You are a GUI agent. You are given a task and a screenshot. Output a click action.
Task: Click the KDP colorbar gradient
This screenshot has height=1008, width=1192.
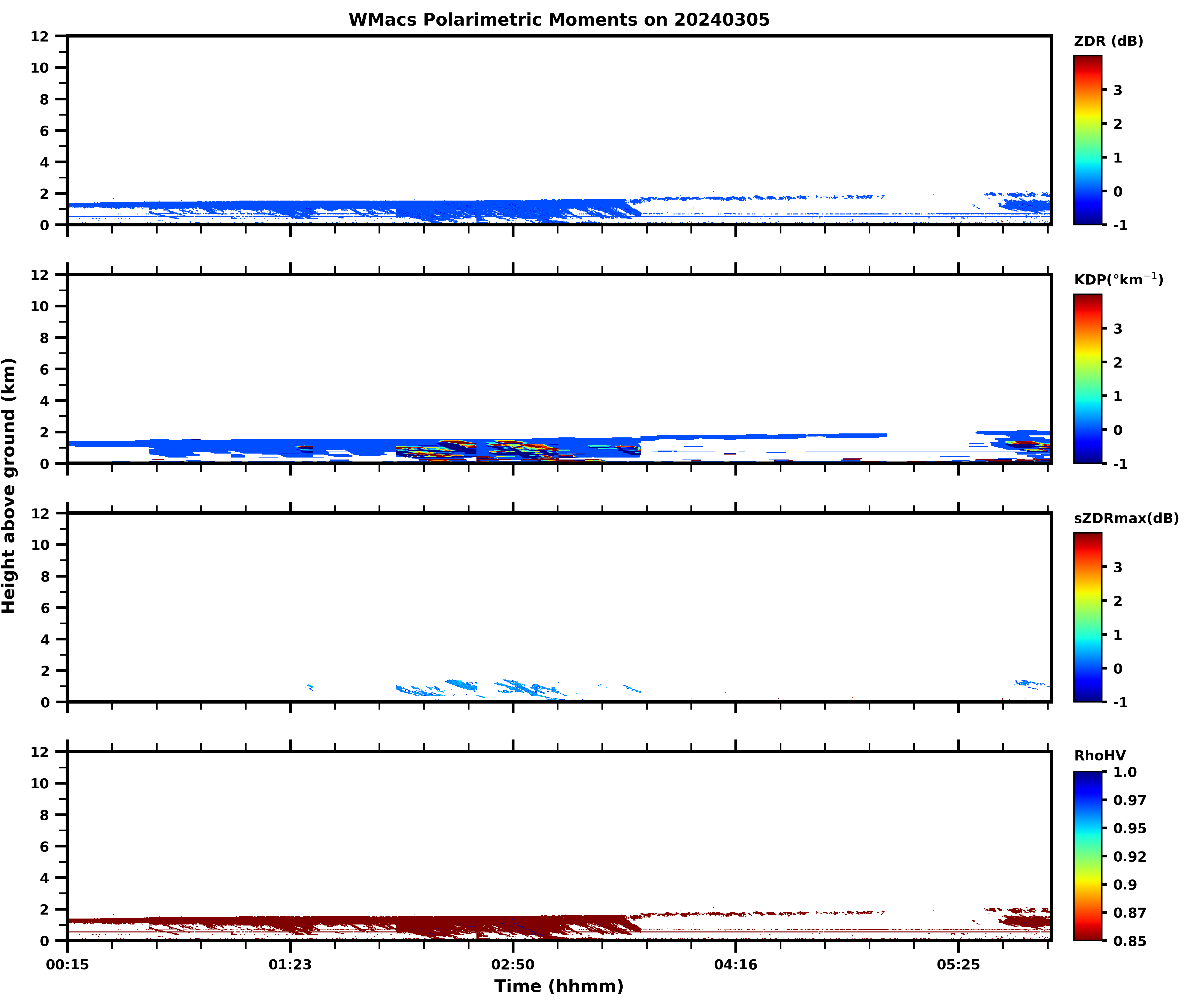click(1087, 378)
